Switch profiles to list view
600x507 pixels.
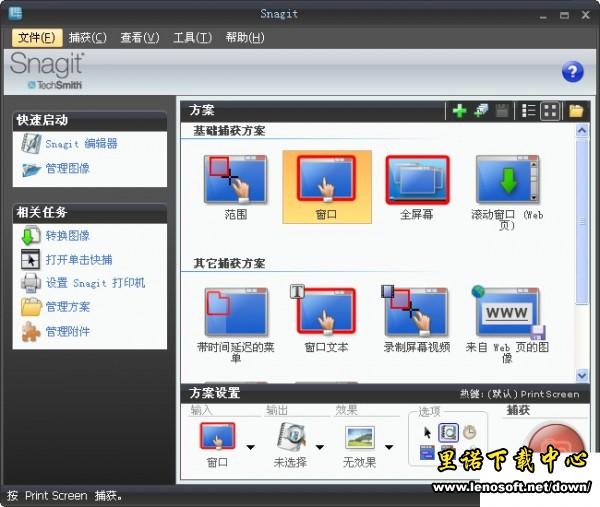(528, 111)
